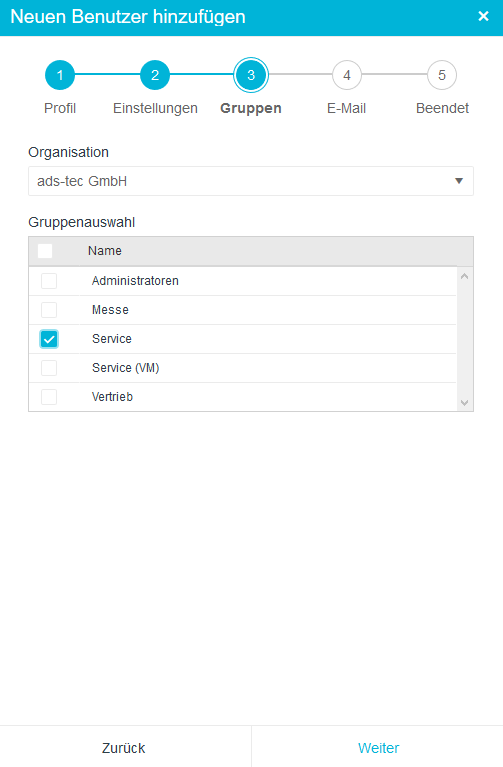This screenshot has width=503, height=767.
Task: Click the group list scroll up arrow
Action: tap(465, 276)
